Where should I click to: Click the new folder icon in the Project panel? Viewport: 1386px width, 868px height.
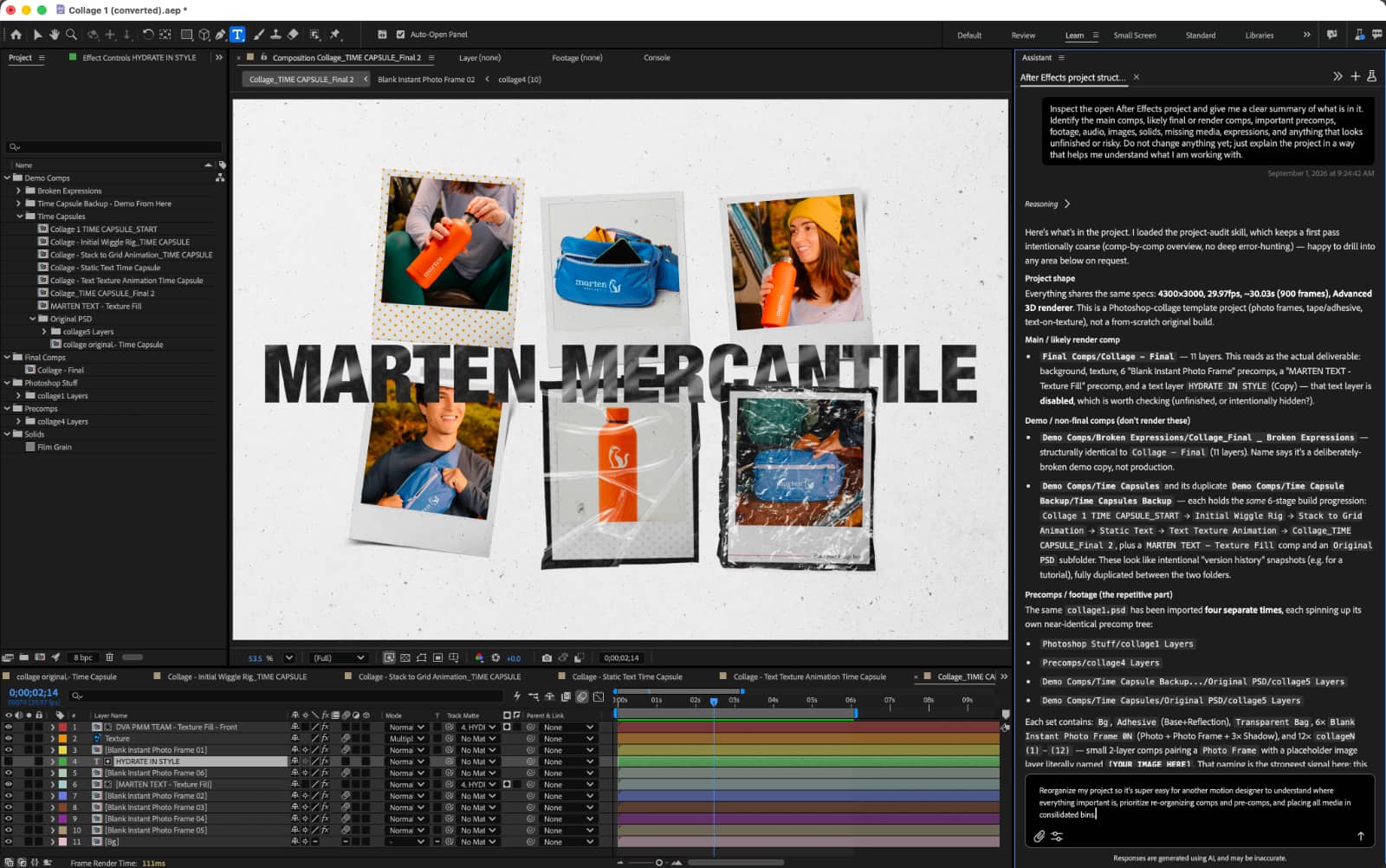(x=24, y=657)
